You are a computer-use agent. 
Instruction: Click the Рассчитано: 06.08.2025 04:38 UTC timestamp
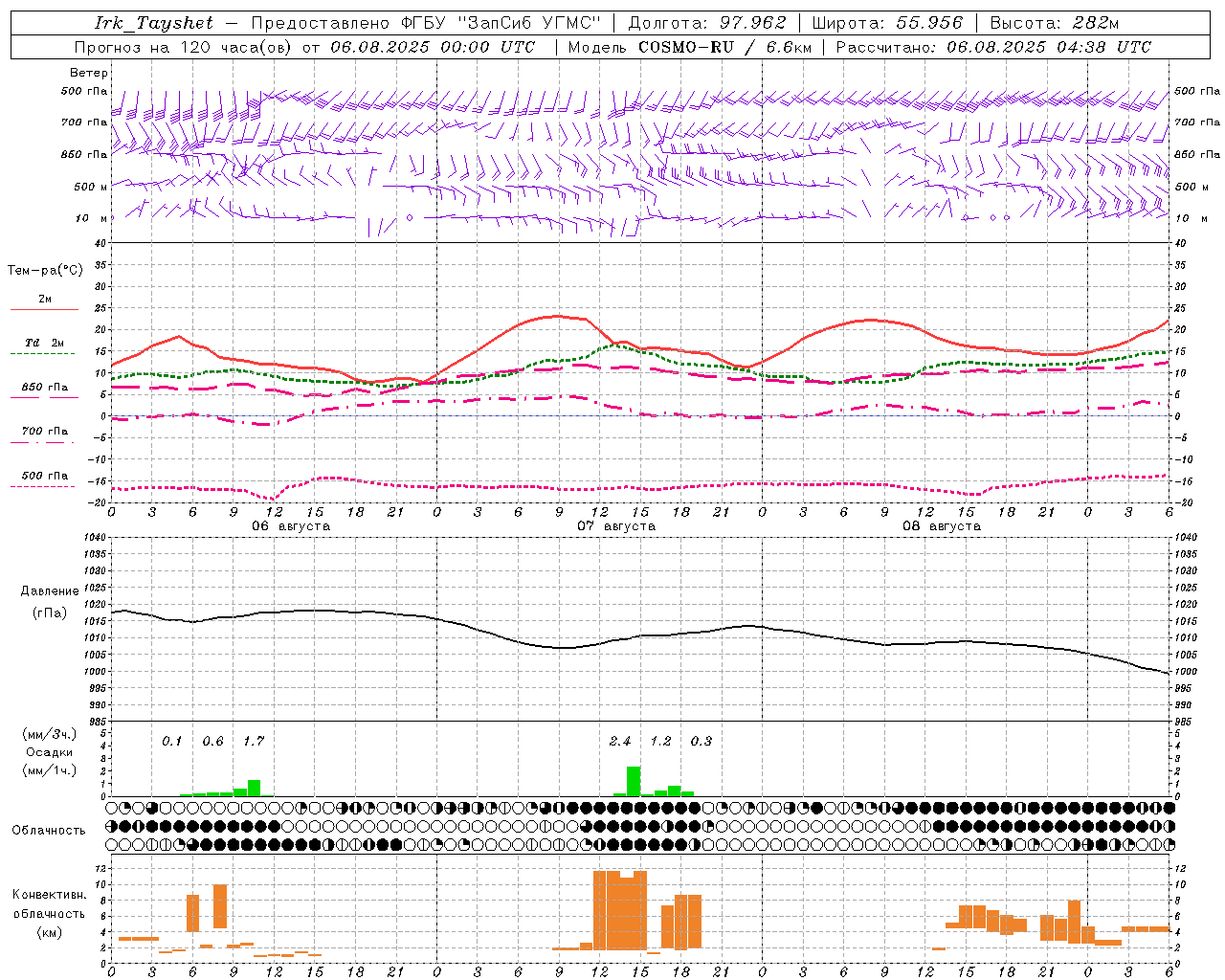(993, 47)
